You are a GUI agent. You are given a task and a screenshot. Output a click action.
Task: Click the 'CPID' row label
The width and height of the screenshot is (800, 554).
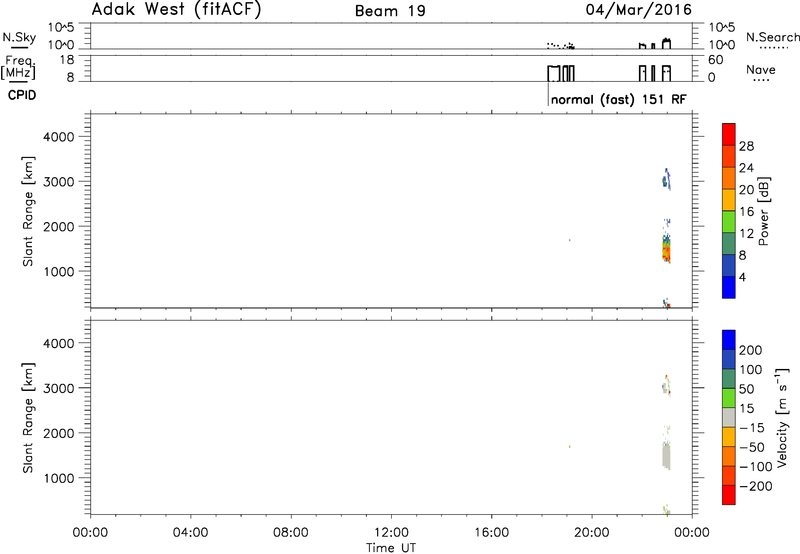tap(22, 95)
